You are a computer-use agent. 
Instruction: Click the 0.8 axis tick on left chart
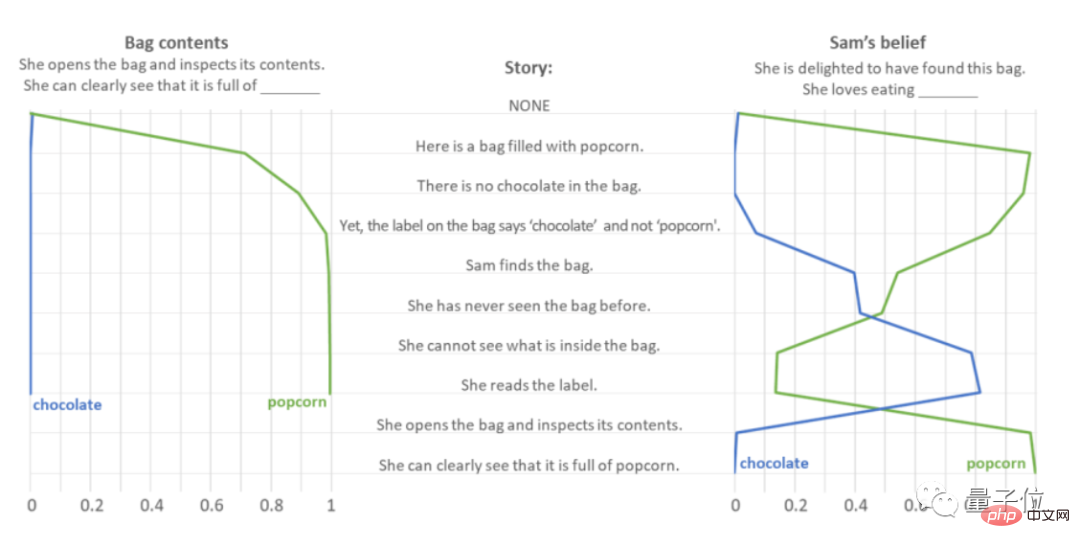271,505
